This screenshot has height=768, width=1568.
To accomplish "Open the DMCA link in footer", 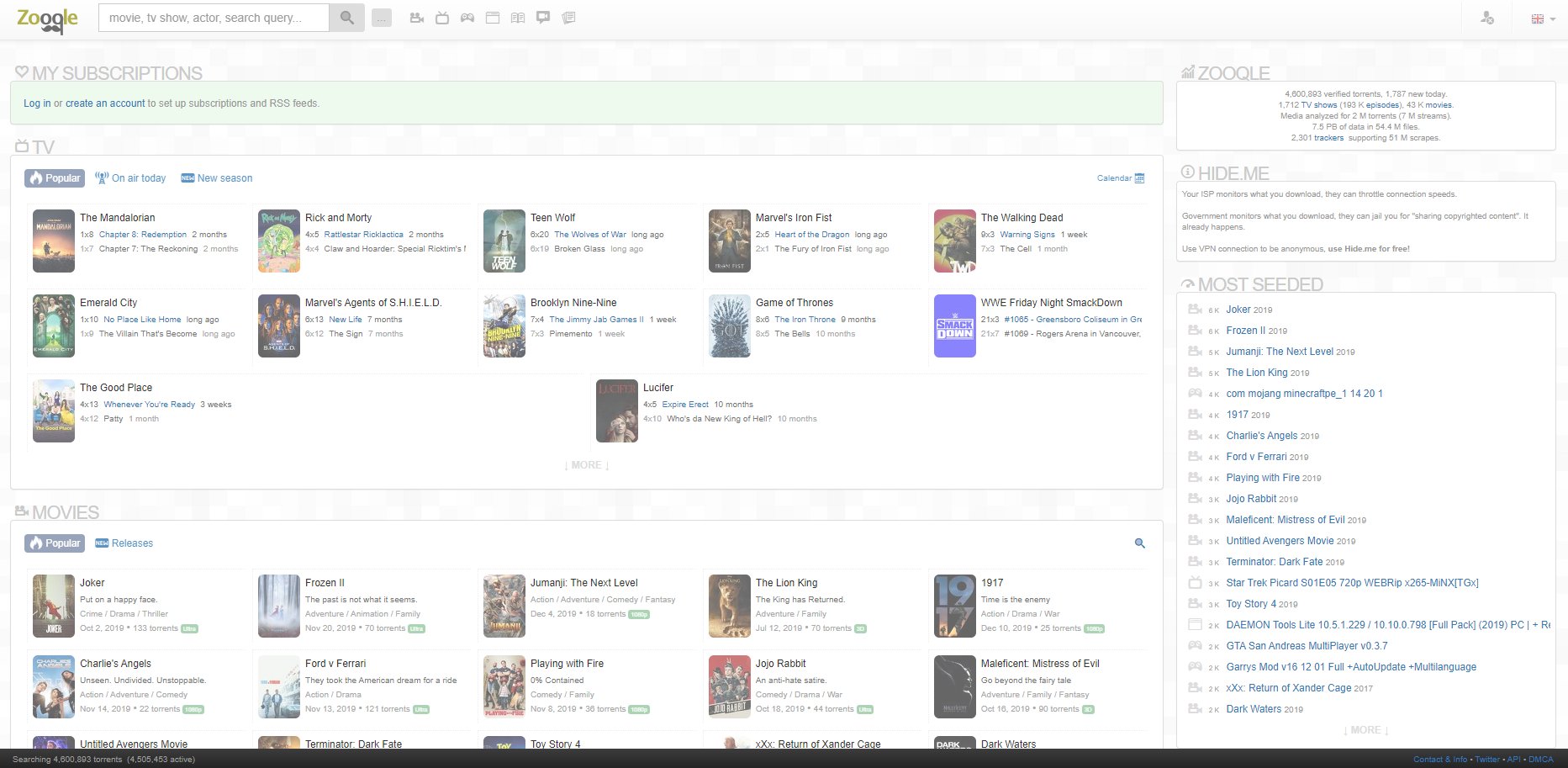I will click(x=1540, y=760).
